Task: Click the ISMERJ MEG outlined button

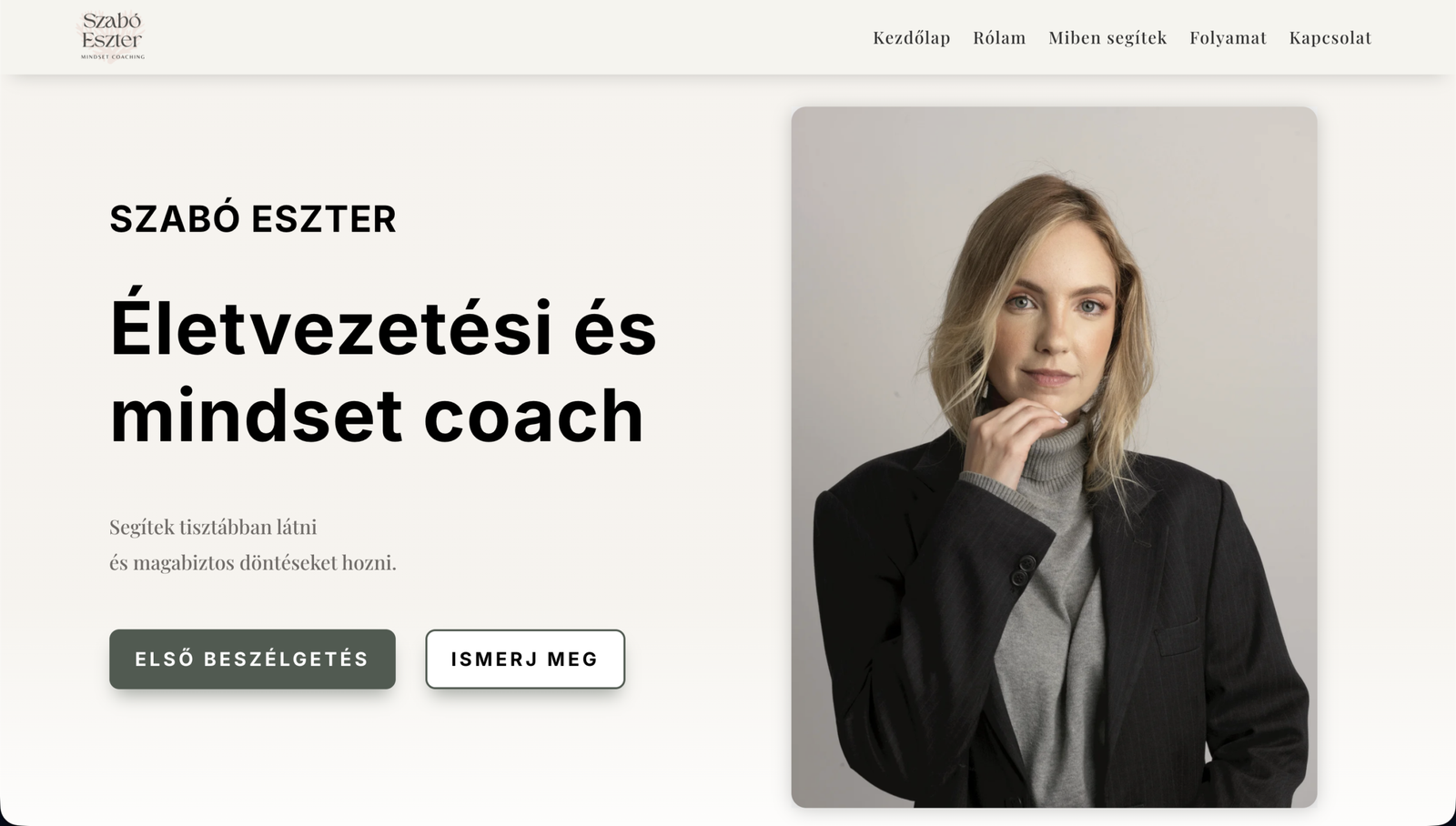Action: click(525, 659)
